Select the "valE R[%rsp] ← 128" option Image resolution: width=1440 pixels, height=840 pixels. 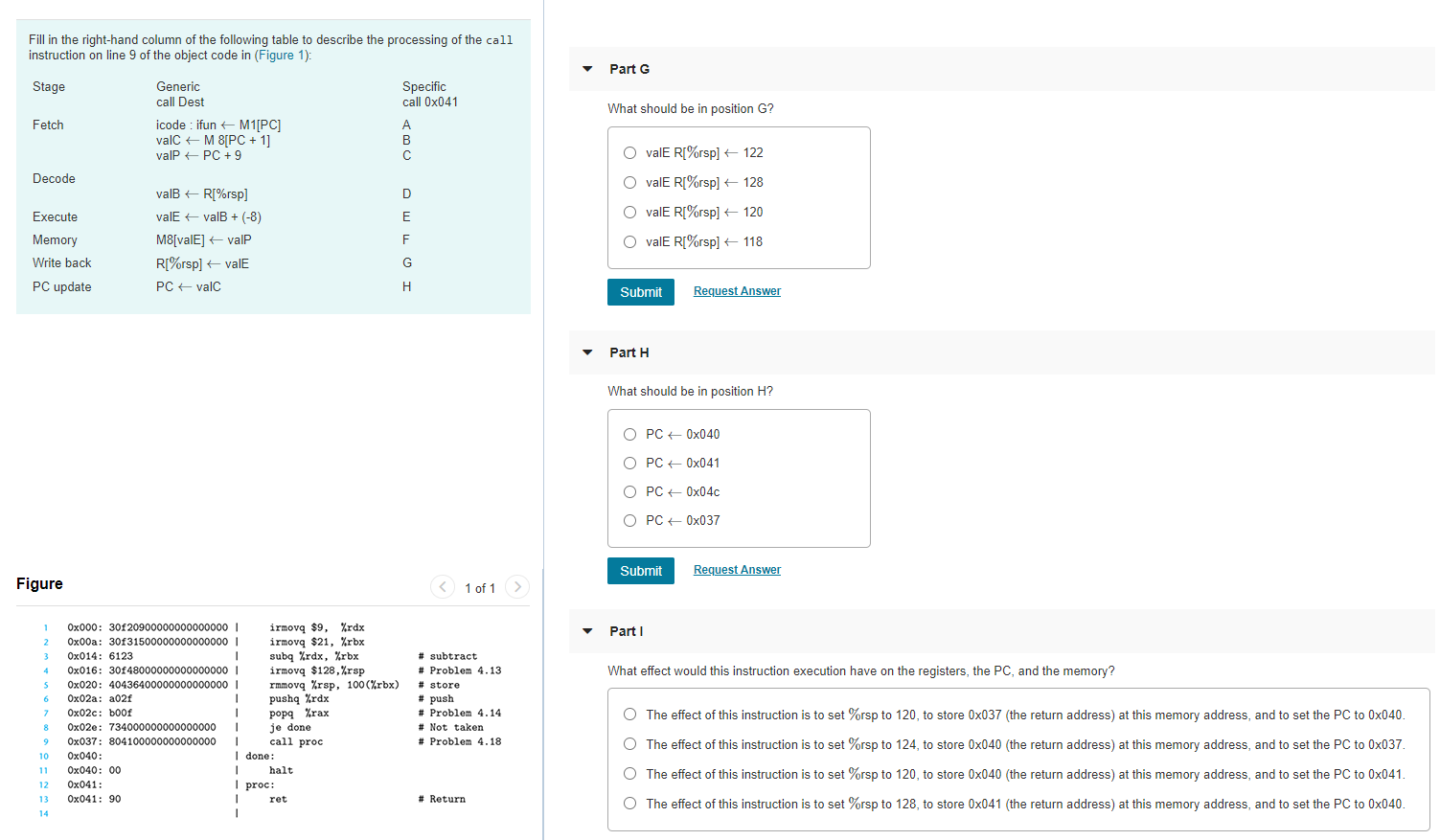(x=629, y=182)
